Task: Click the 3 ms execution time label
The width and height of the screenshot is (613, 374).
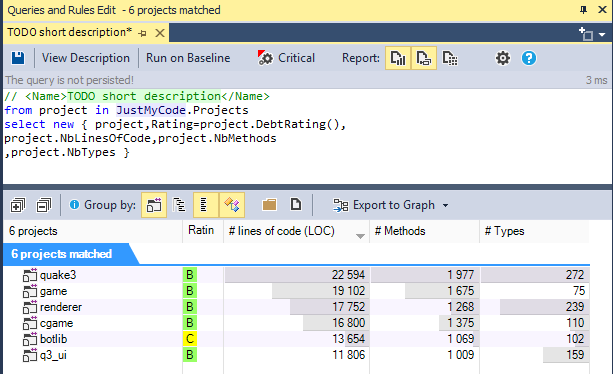Action: 596,81
